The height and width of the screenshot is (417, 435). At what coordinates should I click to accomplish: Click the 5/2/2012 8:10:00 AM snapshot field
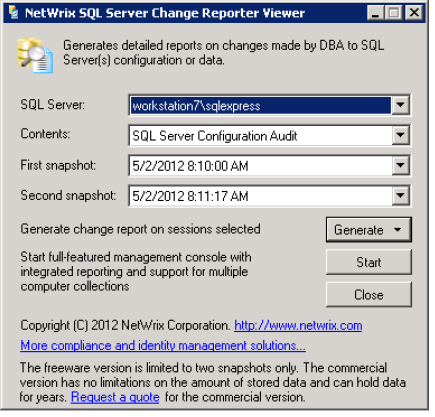coord(260,165)
